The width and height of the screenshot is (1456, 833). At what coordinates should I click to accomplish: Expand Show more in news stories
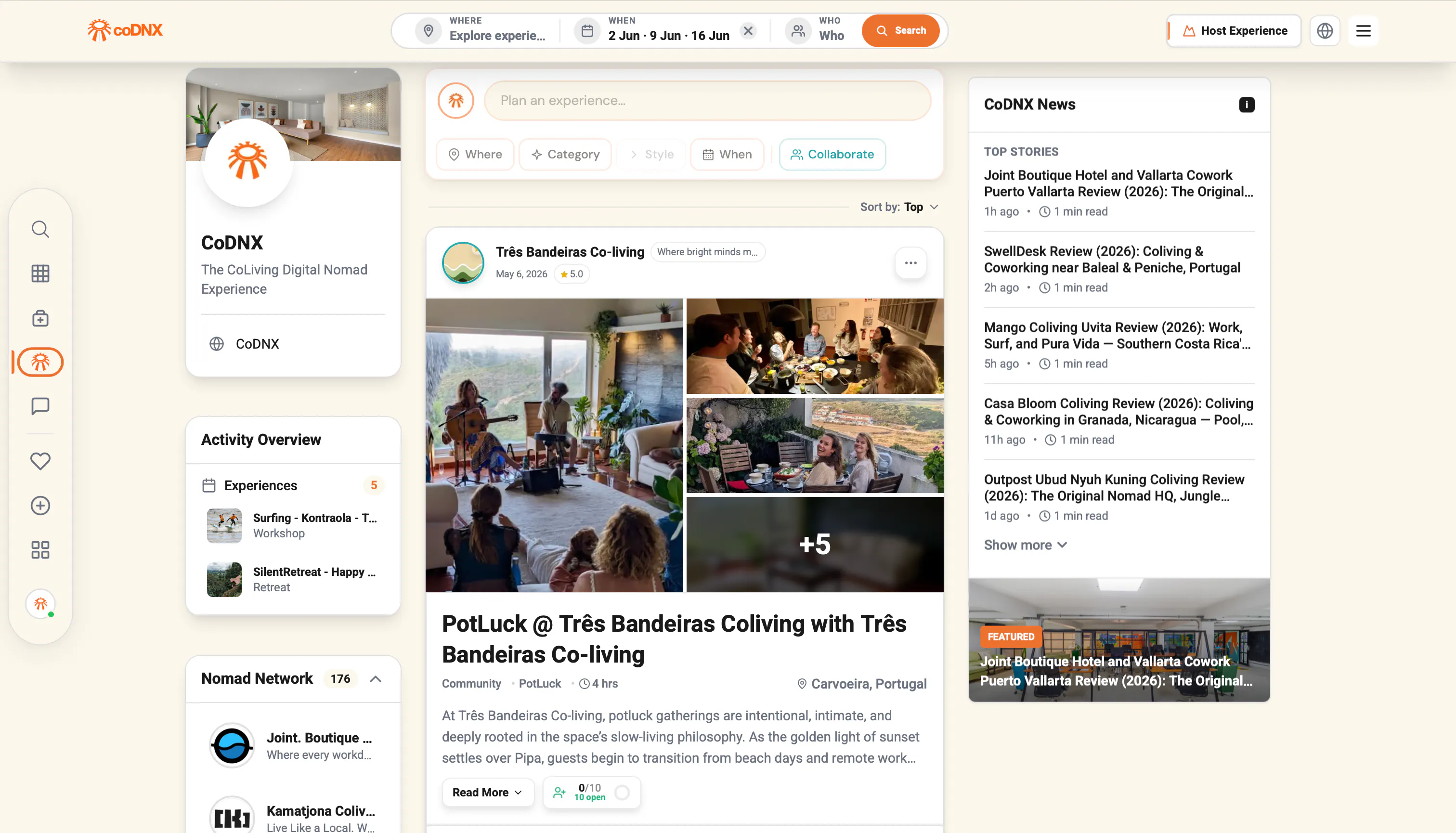click(x=1025, y=545)
